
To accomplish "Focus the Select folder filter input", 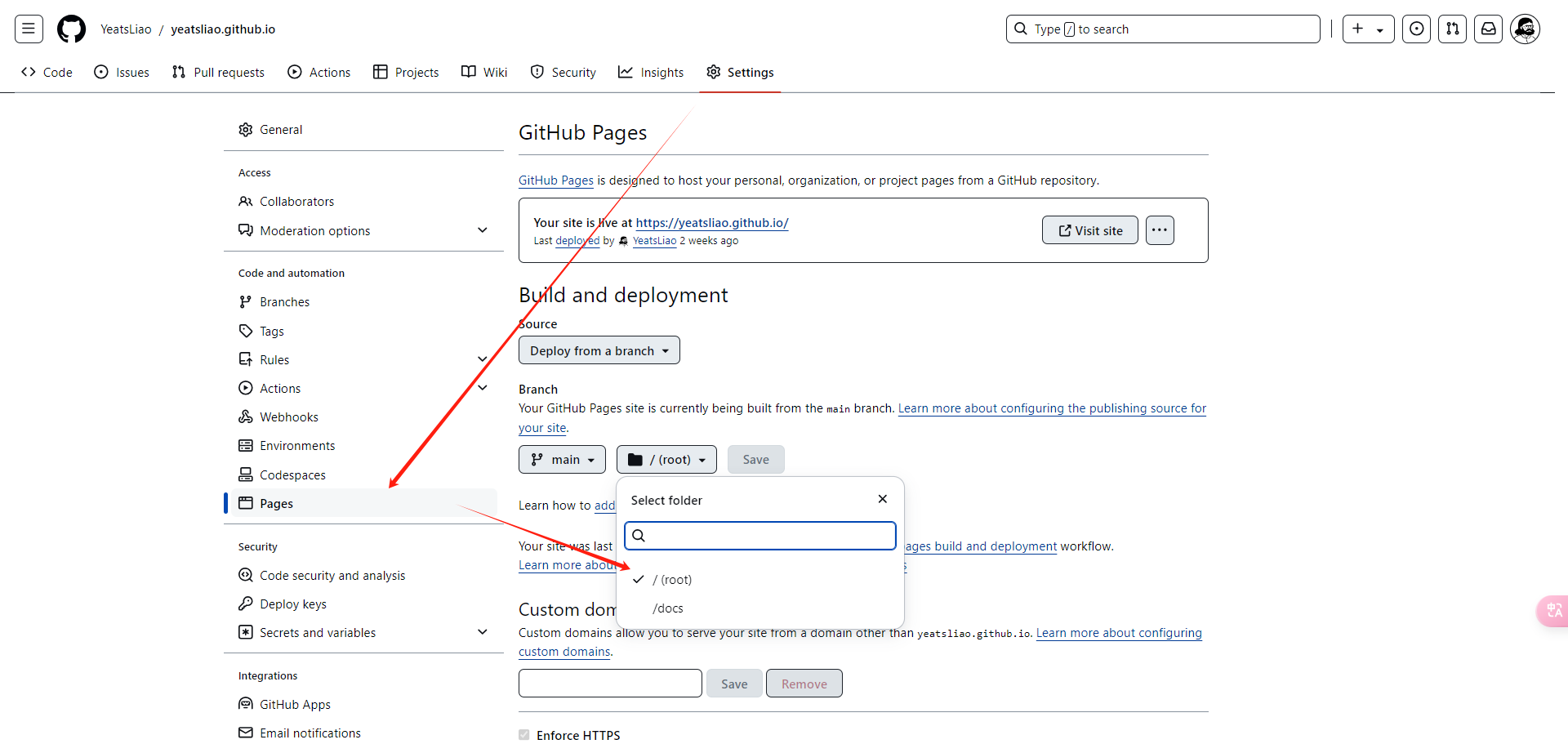I will coord(760,536).
